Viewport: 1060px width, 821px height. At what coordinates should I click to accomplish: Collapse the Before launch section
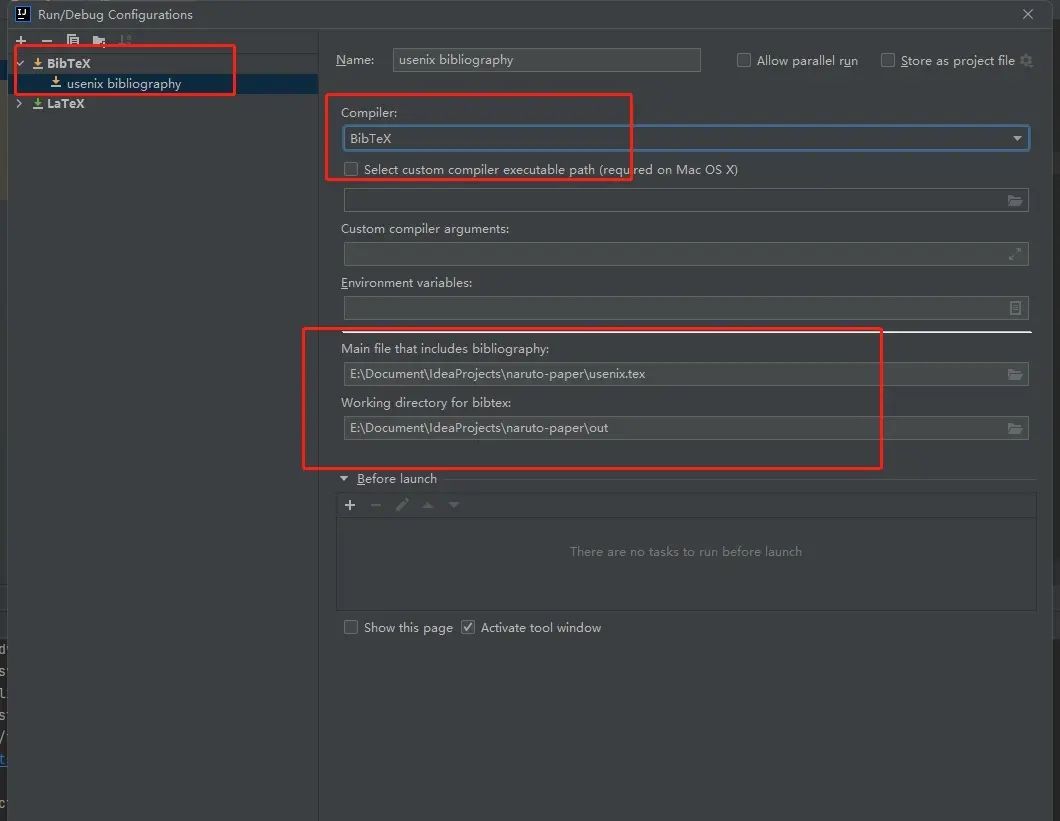point(344,478)
